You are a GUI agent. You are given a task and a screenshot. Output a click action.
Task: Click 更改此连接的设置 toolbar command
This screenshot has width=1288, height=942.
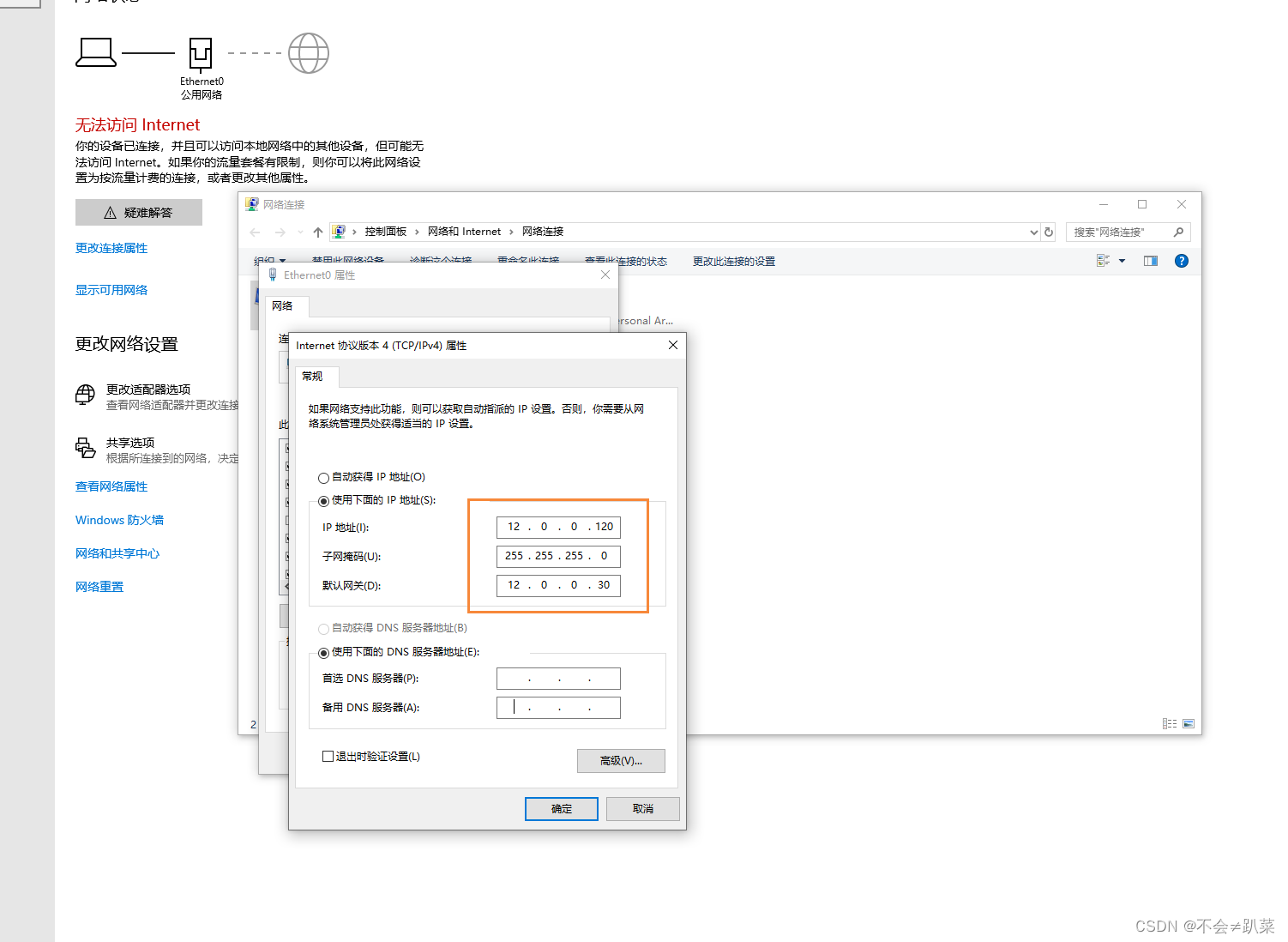(x=734, y=262)
